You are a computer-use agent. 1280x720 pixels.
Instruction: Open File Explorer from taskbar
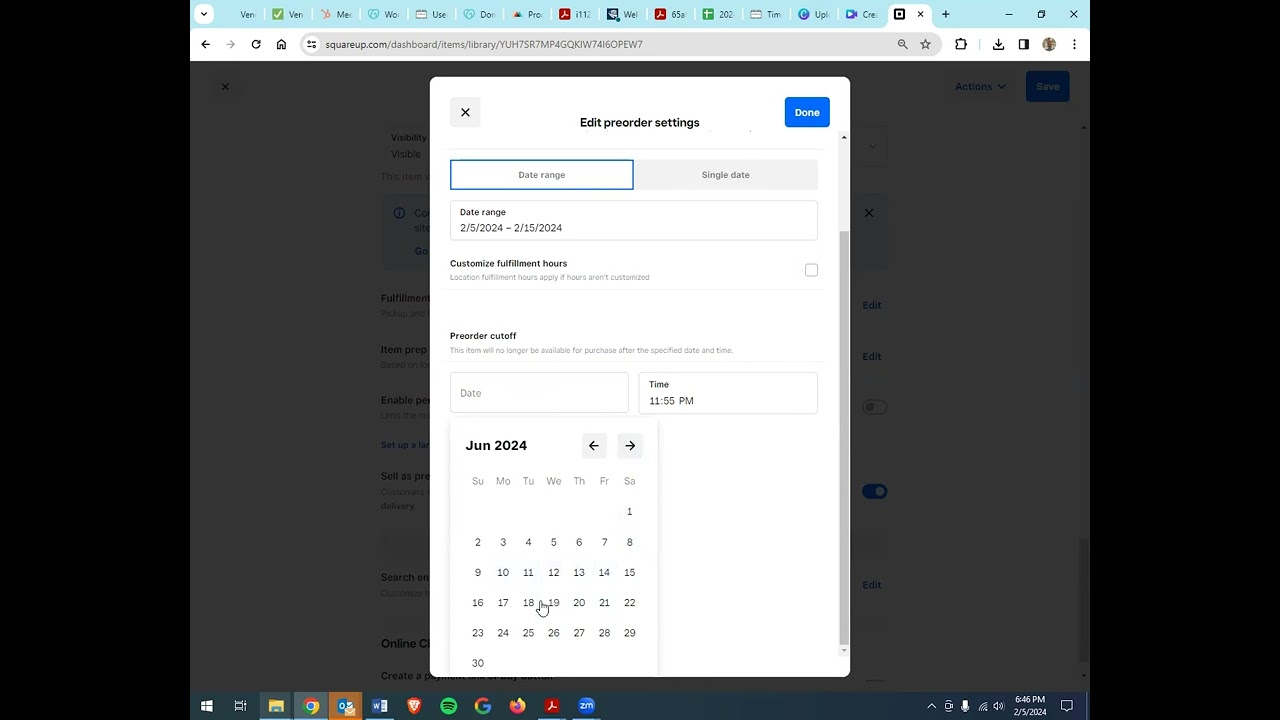[276, 706]
